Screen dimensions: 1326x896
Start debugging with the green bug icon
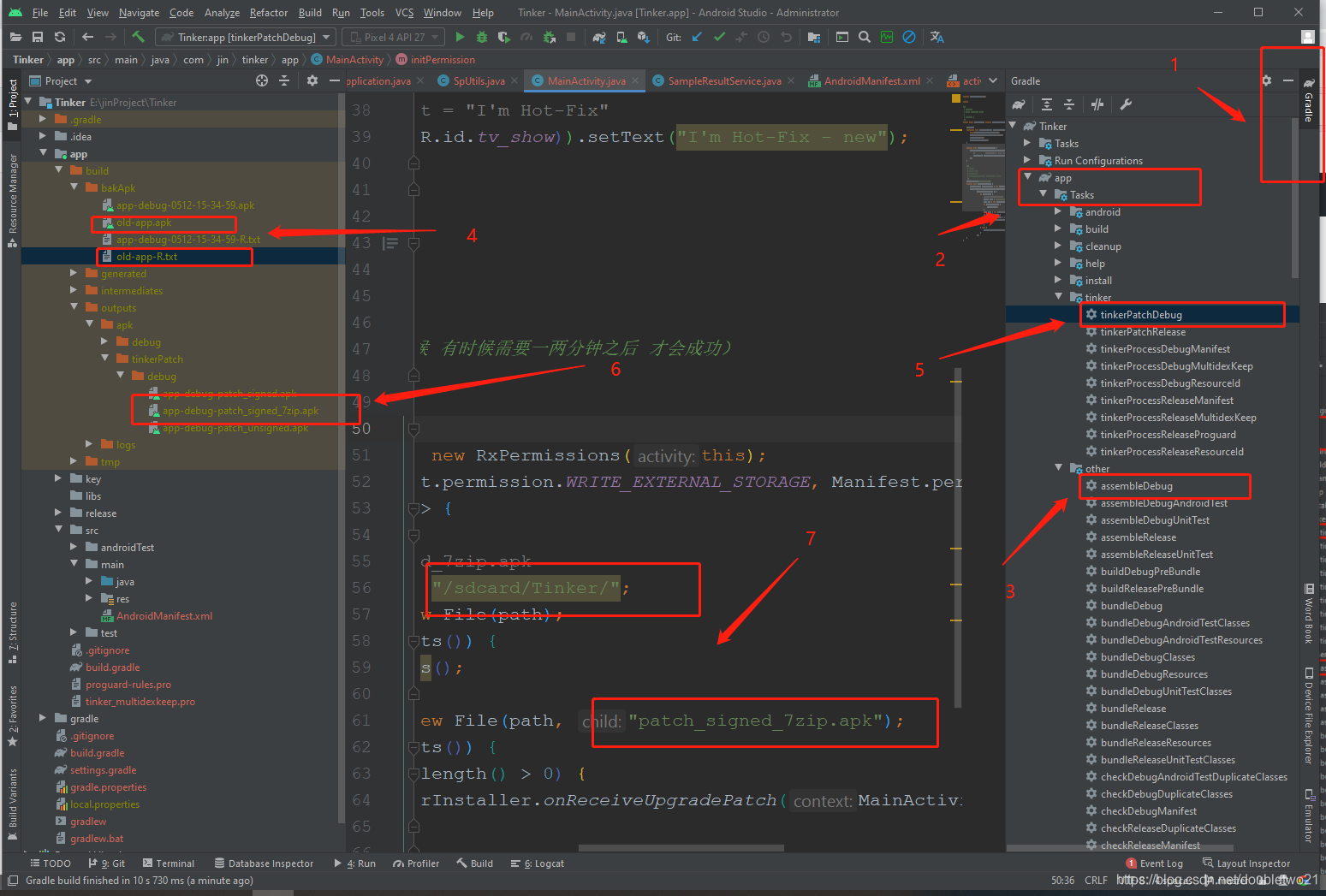(x=482, y=37)
